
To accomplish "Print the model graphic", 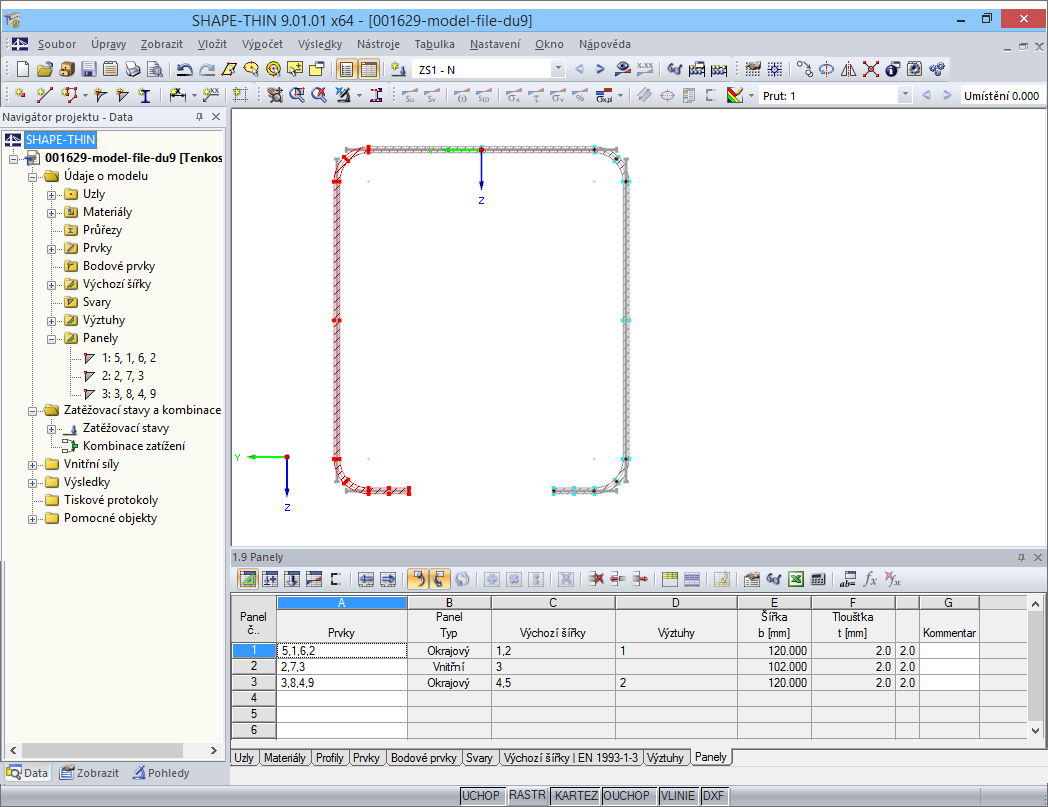I will [133, 69].
